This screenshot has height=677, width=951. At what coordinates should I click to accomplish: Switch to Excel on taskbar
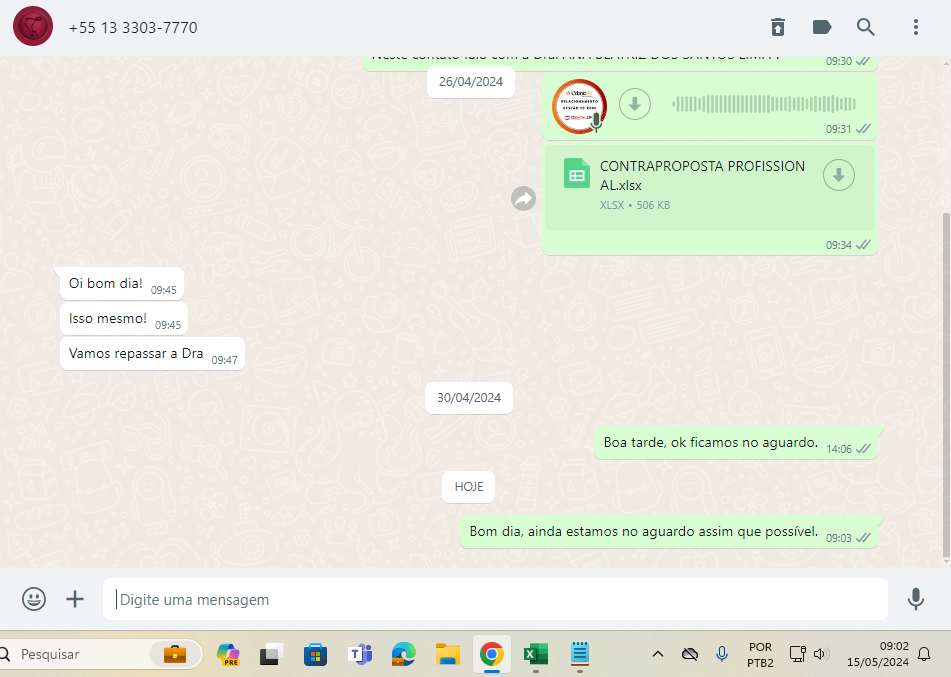pyautogui.click(x=536, y=654)
